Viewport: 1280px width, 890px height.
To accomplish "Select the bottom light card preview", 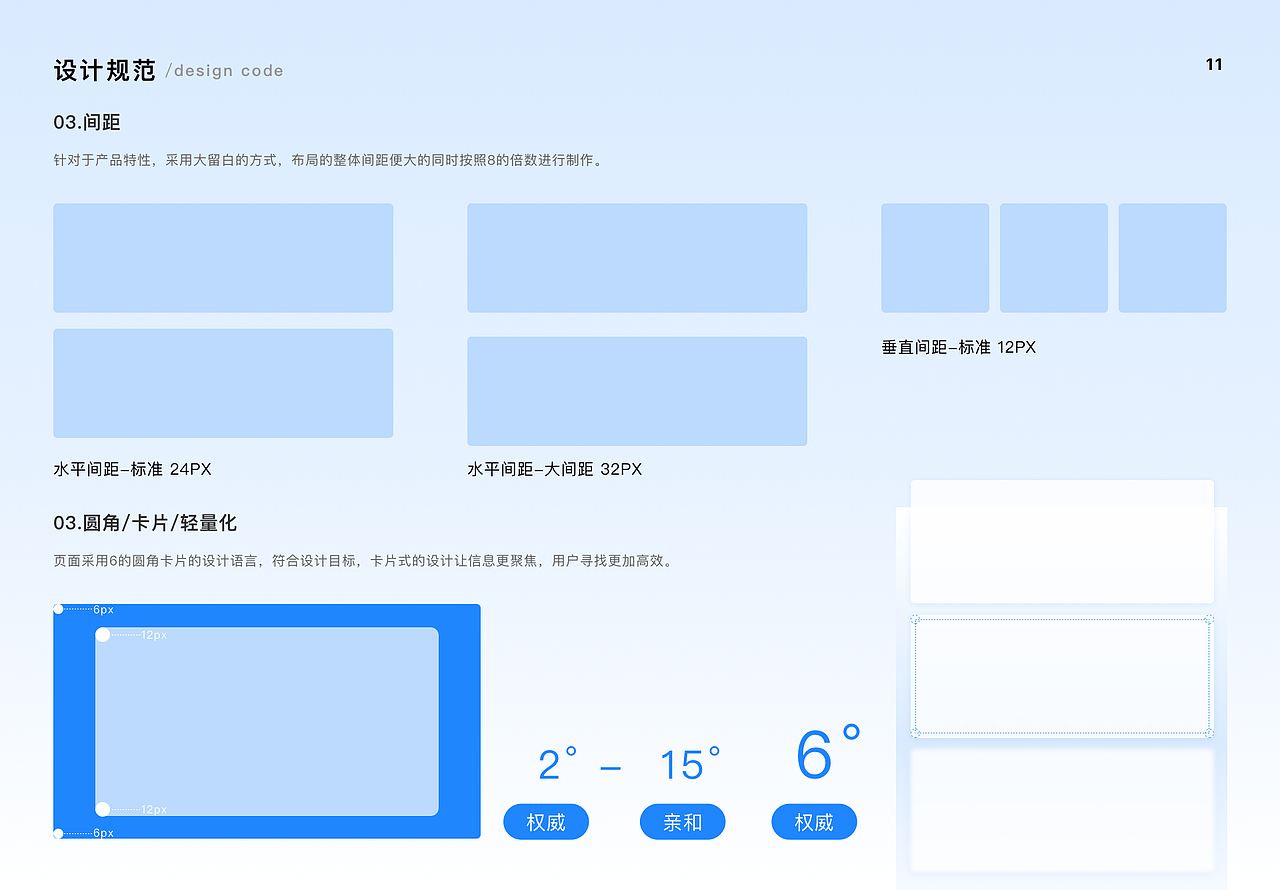I will click(x=1062, y=808).
